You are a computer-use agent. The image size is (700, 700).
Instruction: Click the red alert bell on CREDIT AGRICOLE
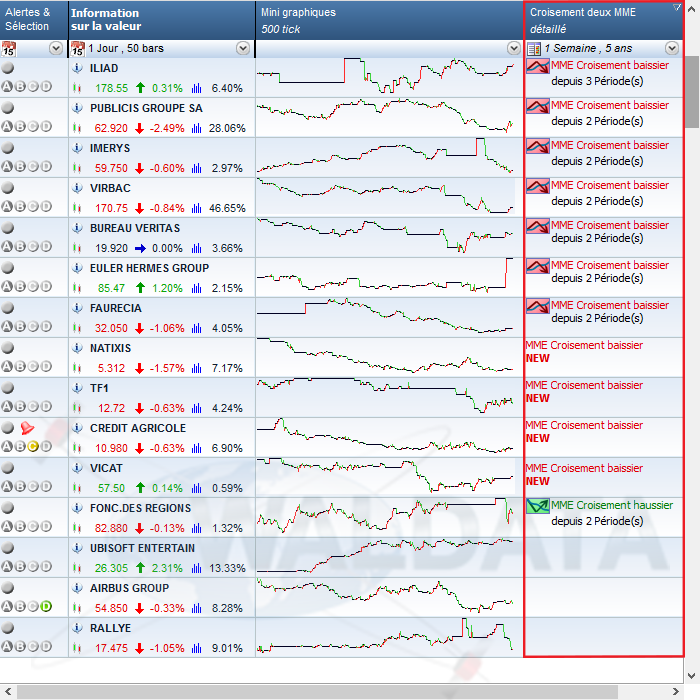click(27, 428)
